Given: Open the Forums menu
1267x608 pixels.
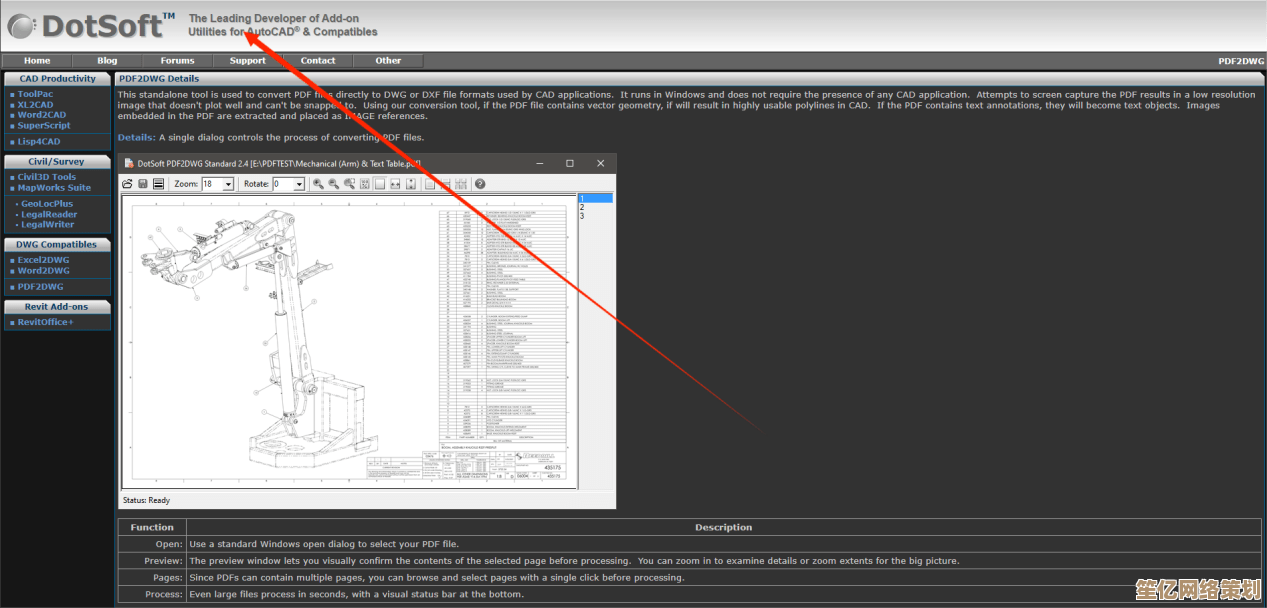Looking at the screenshot, I should [x=178, y=61].
